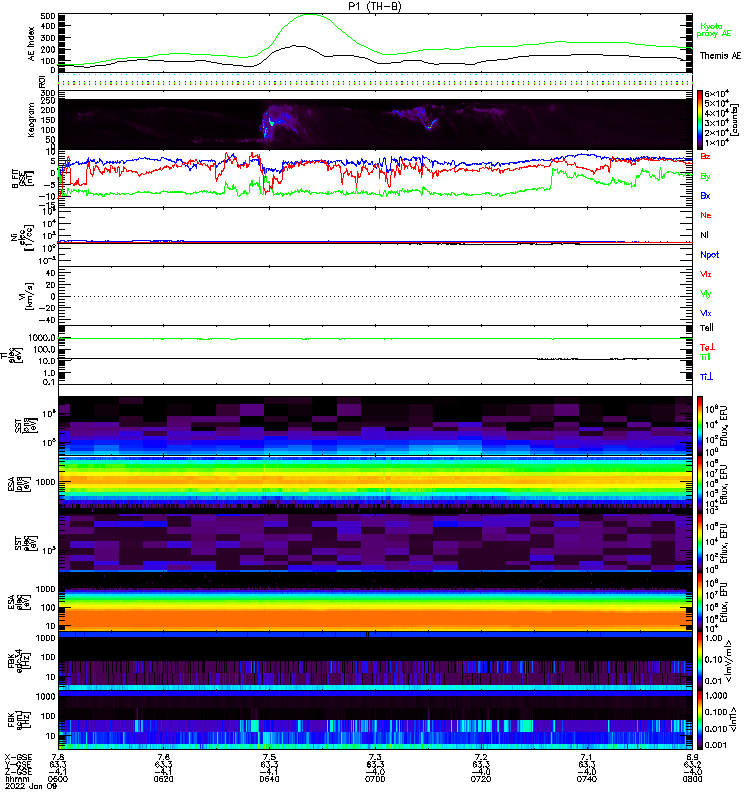Click the Keogram counts color bar
This screenshot has width=750, height=800.
(700, 120)
